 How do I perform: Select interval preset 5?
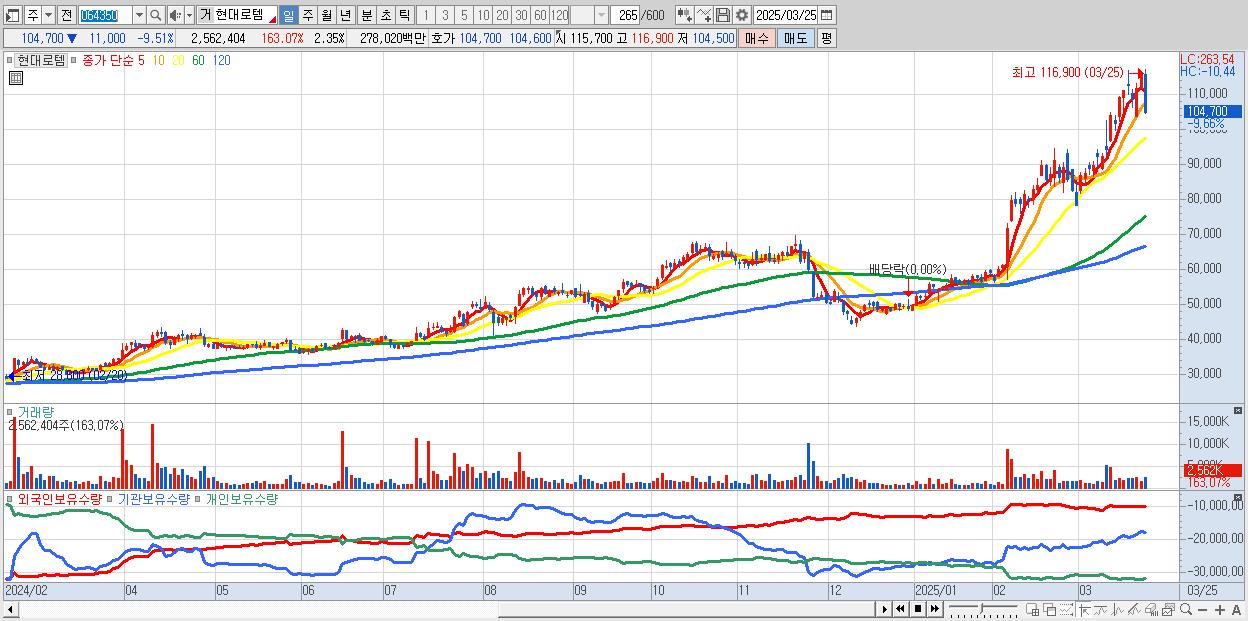point(463,15)
